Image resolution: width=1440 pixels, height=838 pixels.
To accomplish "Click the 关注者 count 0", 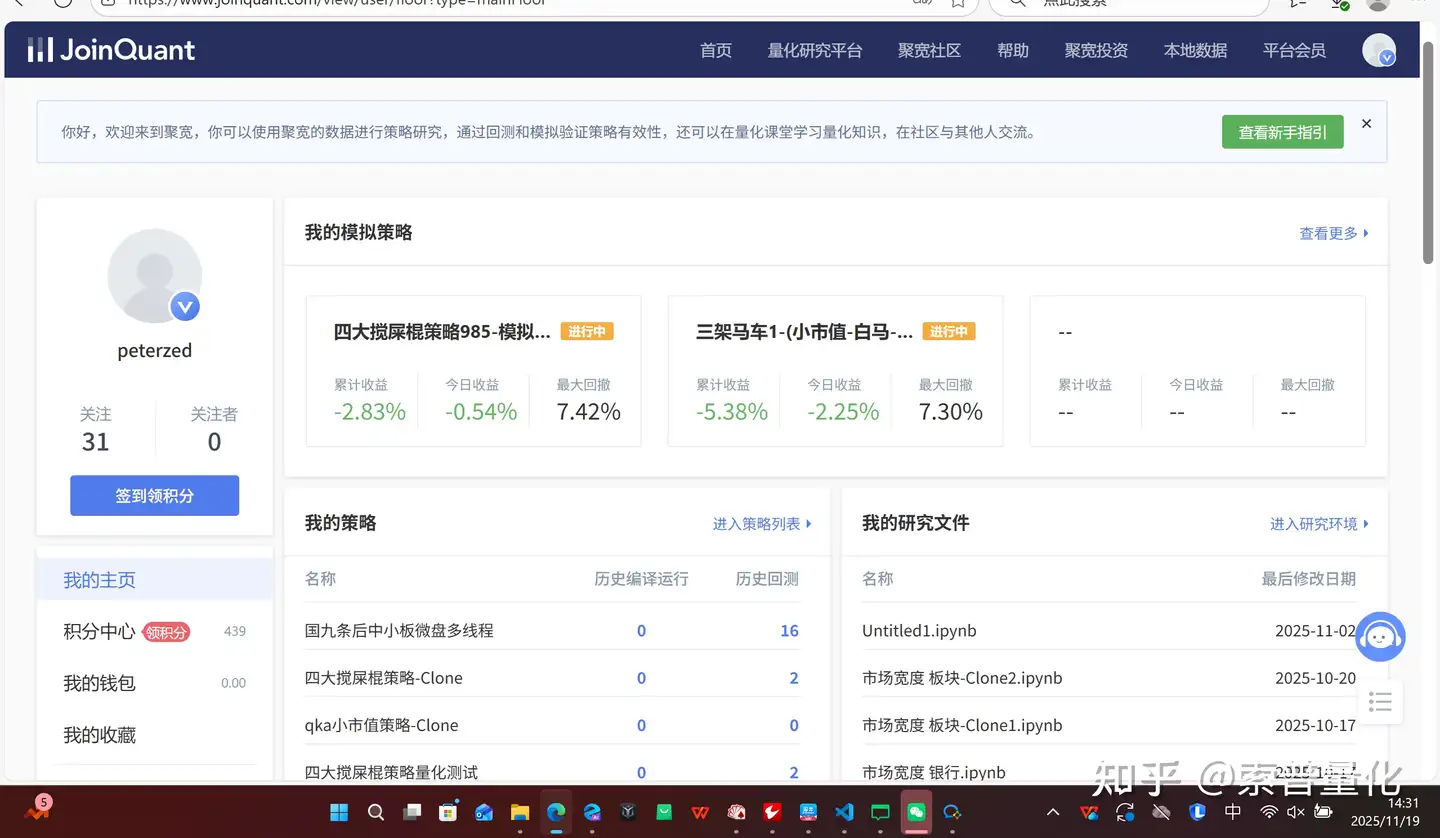I will pyautogui.click(x=214, y=442).
